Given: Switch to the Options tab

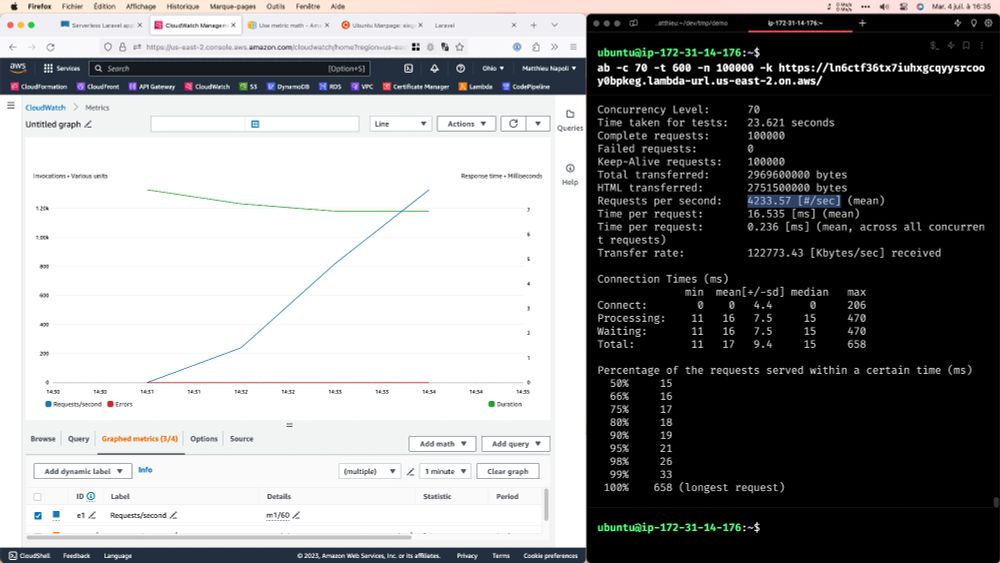Looking at the screenshot, I should 204,439.
